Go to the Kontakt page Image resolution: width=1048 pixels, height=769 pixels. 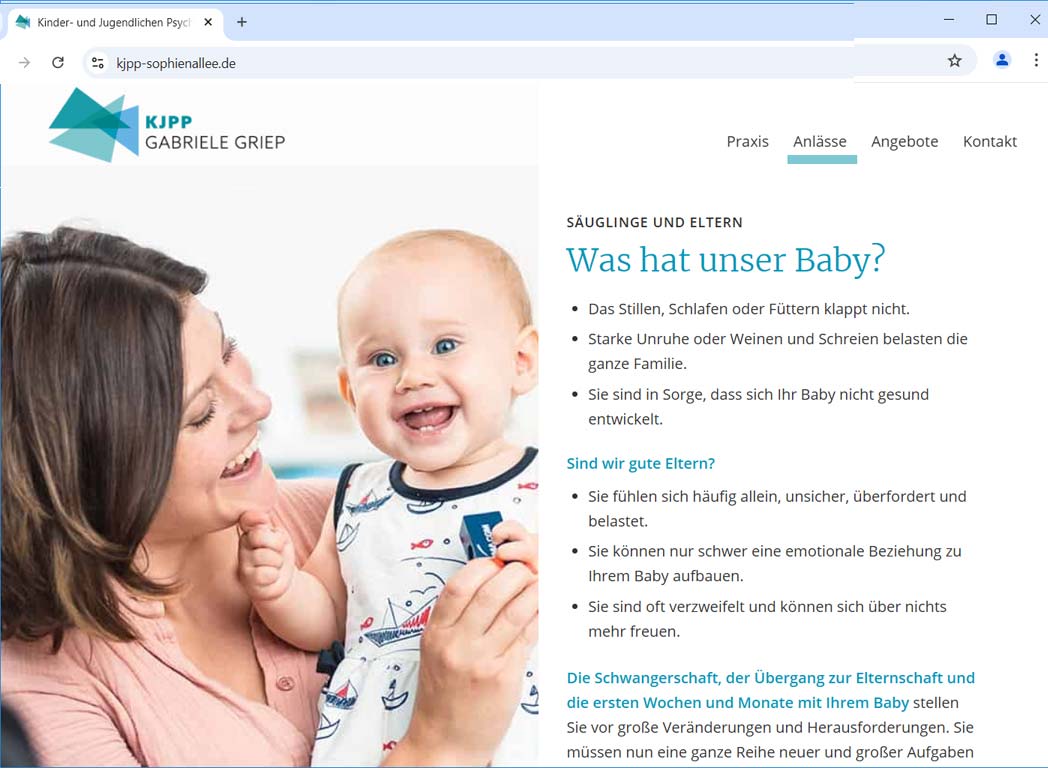989,142
